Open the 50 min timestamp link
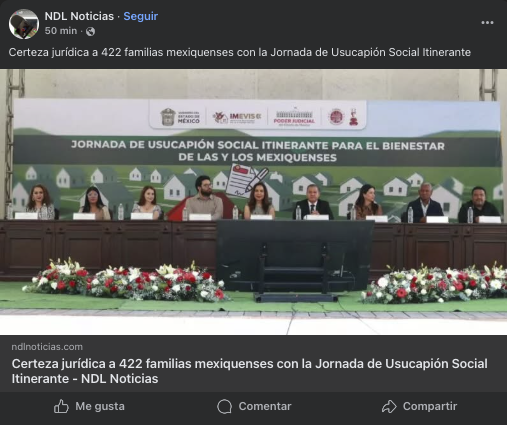The image size is (507, 425). [x=61, y=31]
